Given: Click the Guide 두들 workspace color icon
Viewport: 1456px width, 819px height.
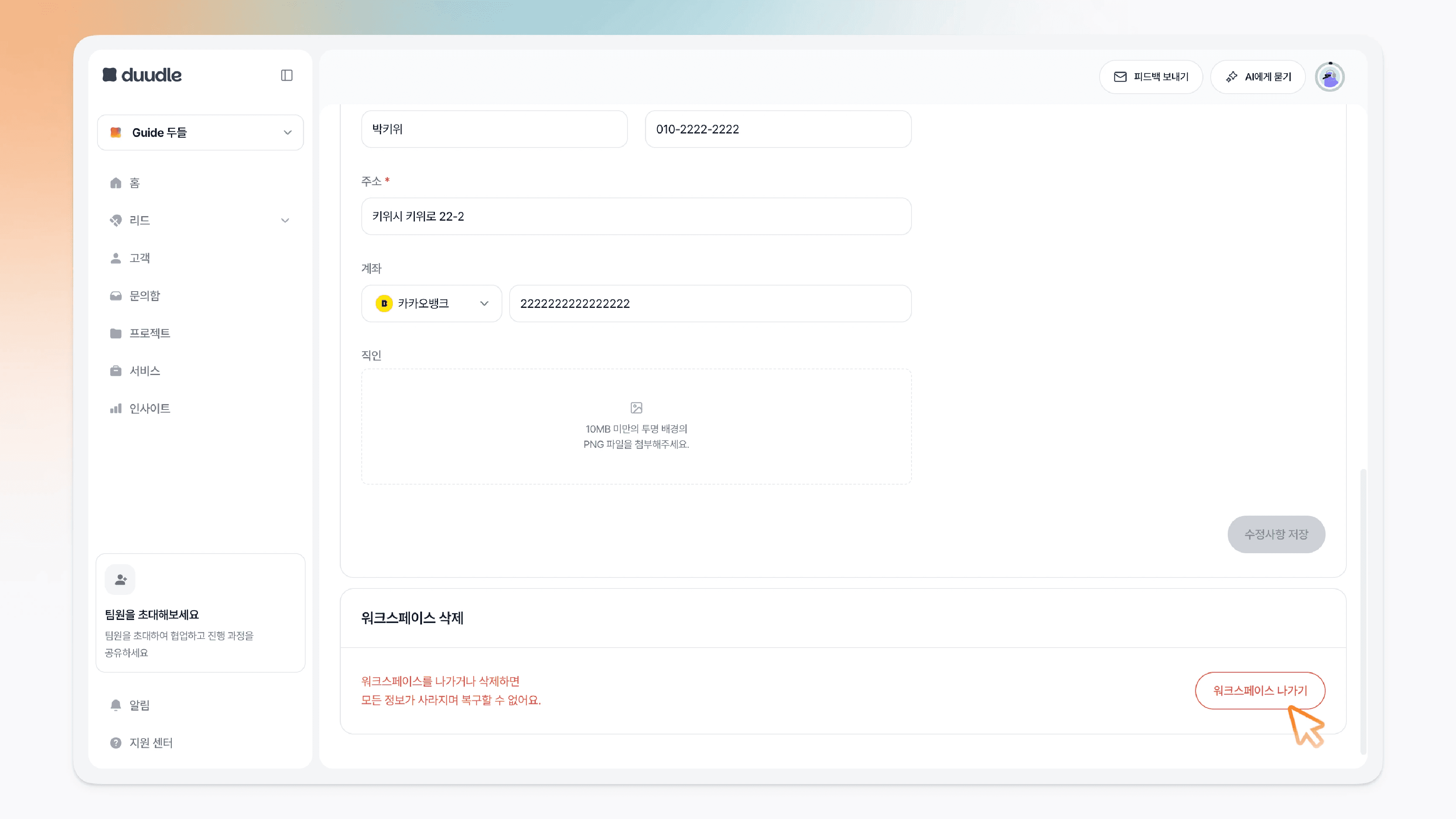Looking at the screenshot, I should pos(116,132).
